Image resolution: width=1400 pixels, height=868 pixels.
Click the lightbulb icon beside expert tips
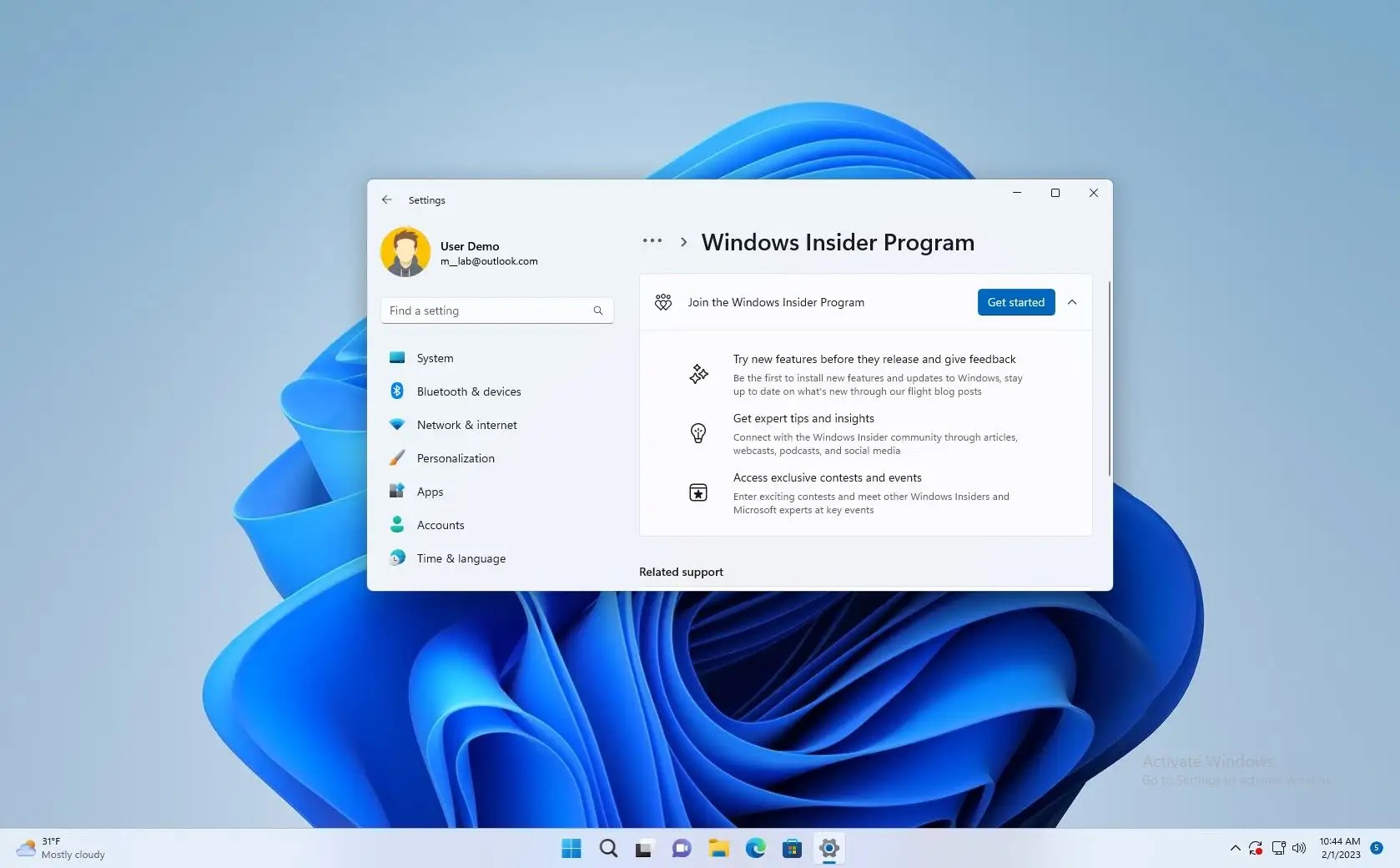(x=697, y=433)
